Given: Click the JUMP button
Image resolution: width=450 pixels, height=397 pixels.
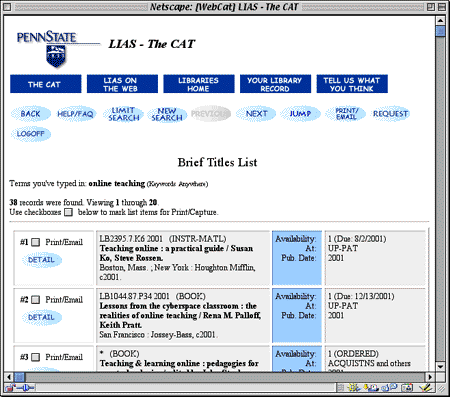Looking at the screenshot, I should [300, 114].
